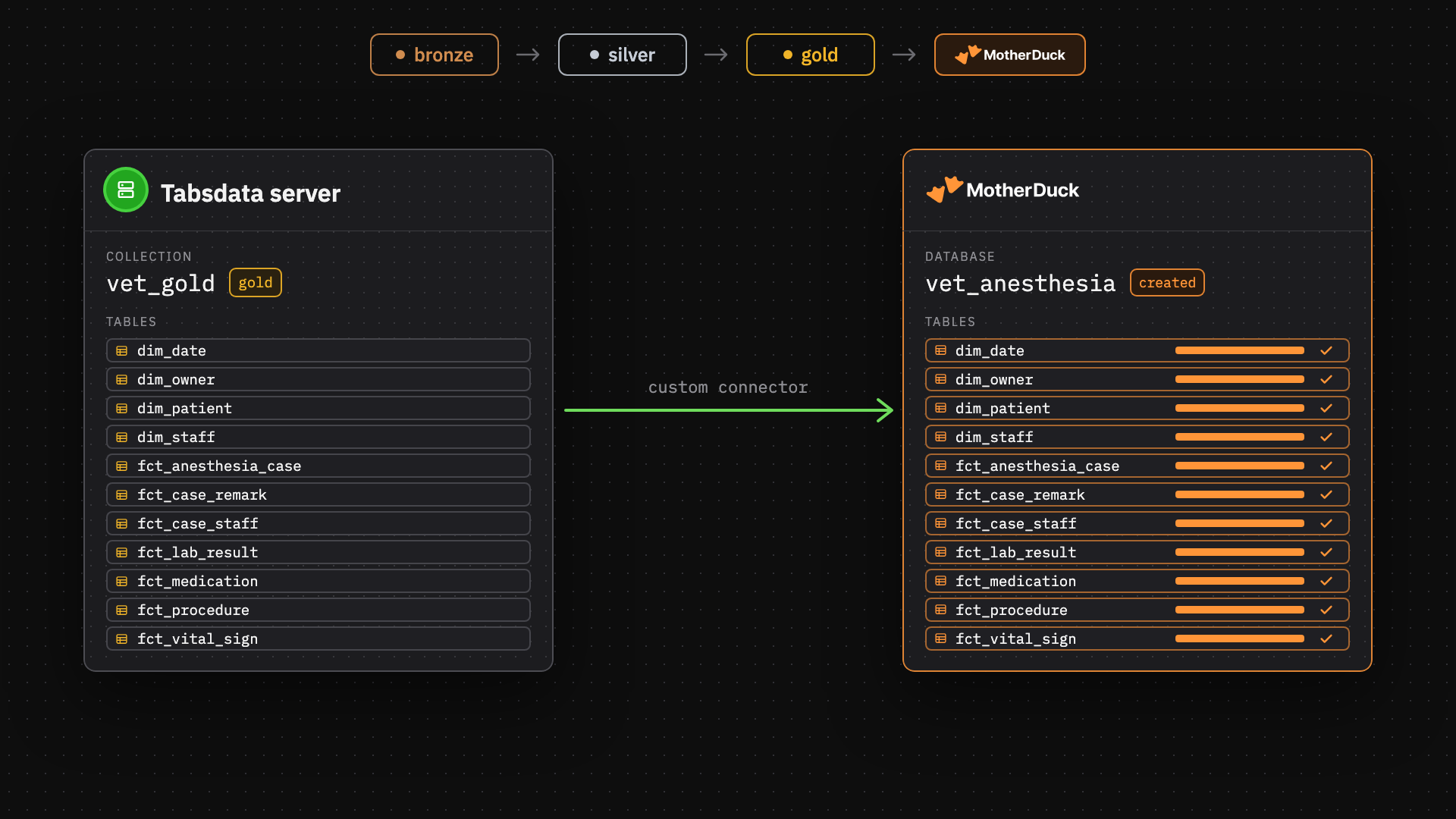Click the table icon beside dim_date in Tabsdata

coord(121,351)
